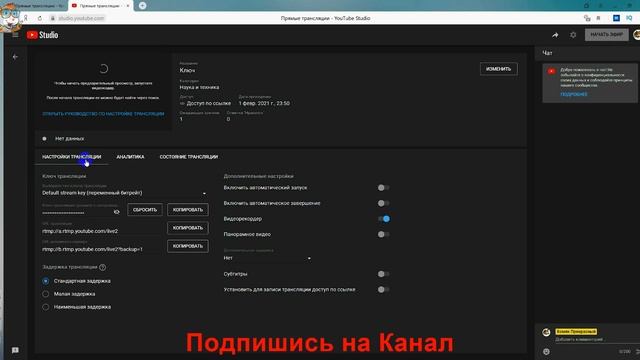Select Стандартная задержка radio option
The height and width of the screenshot is (360, 640).
(x=46, y=281)
